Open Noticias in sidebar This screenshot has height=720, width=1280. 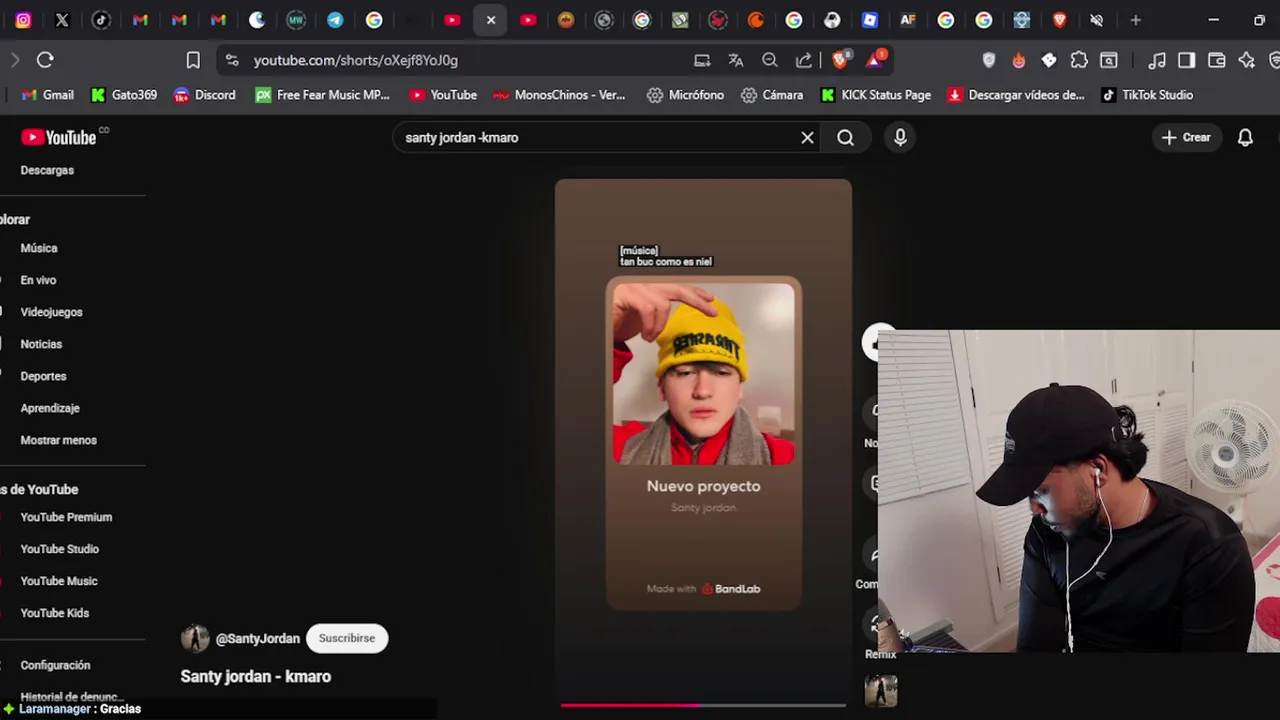pyautogui.click(x=41, y=344)
